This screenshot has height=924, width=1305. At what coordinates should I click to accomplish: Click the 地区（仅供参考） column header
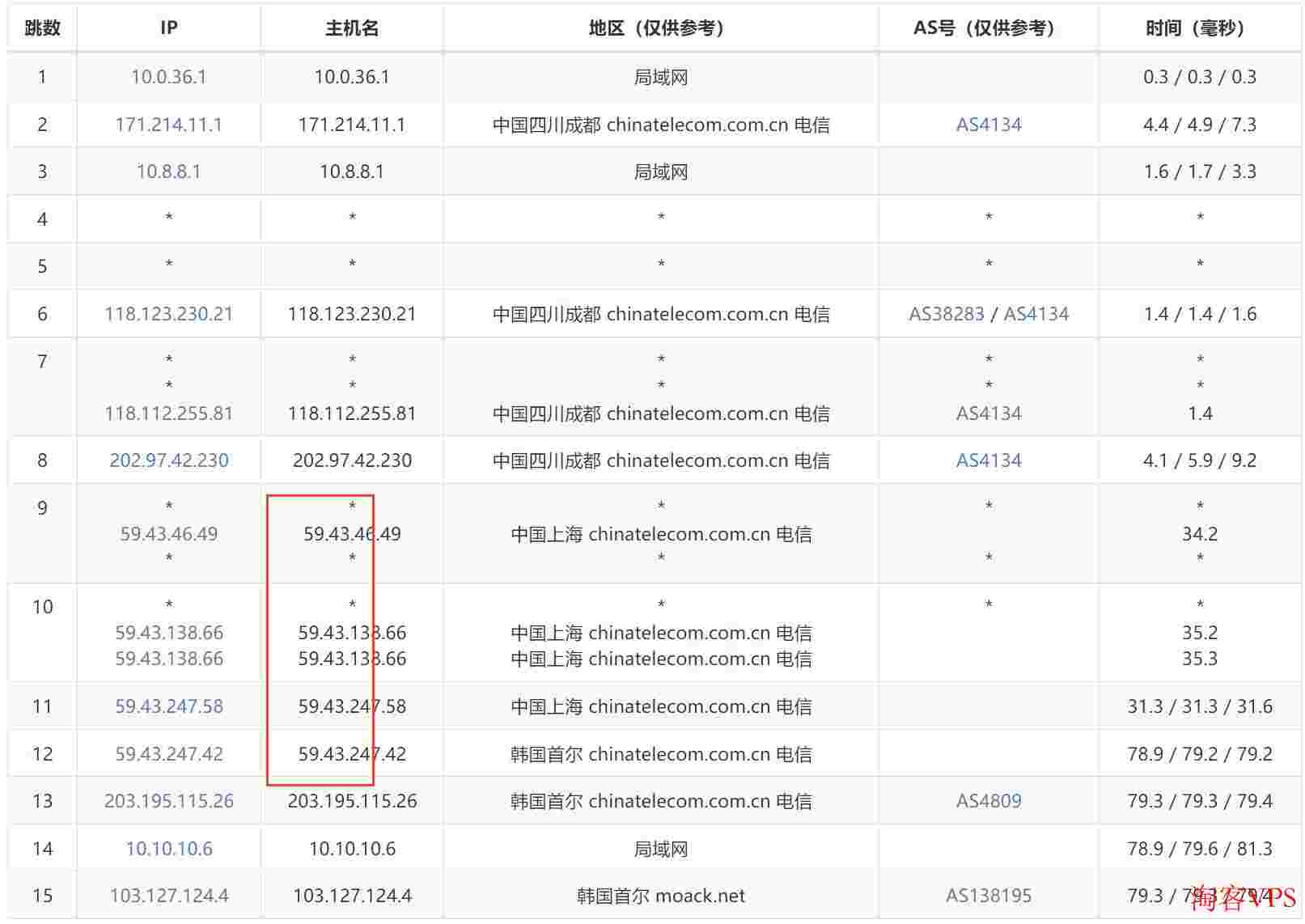(661, 28)
